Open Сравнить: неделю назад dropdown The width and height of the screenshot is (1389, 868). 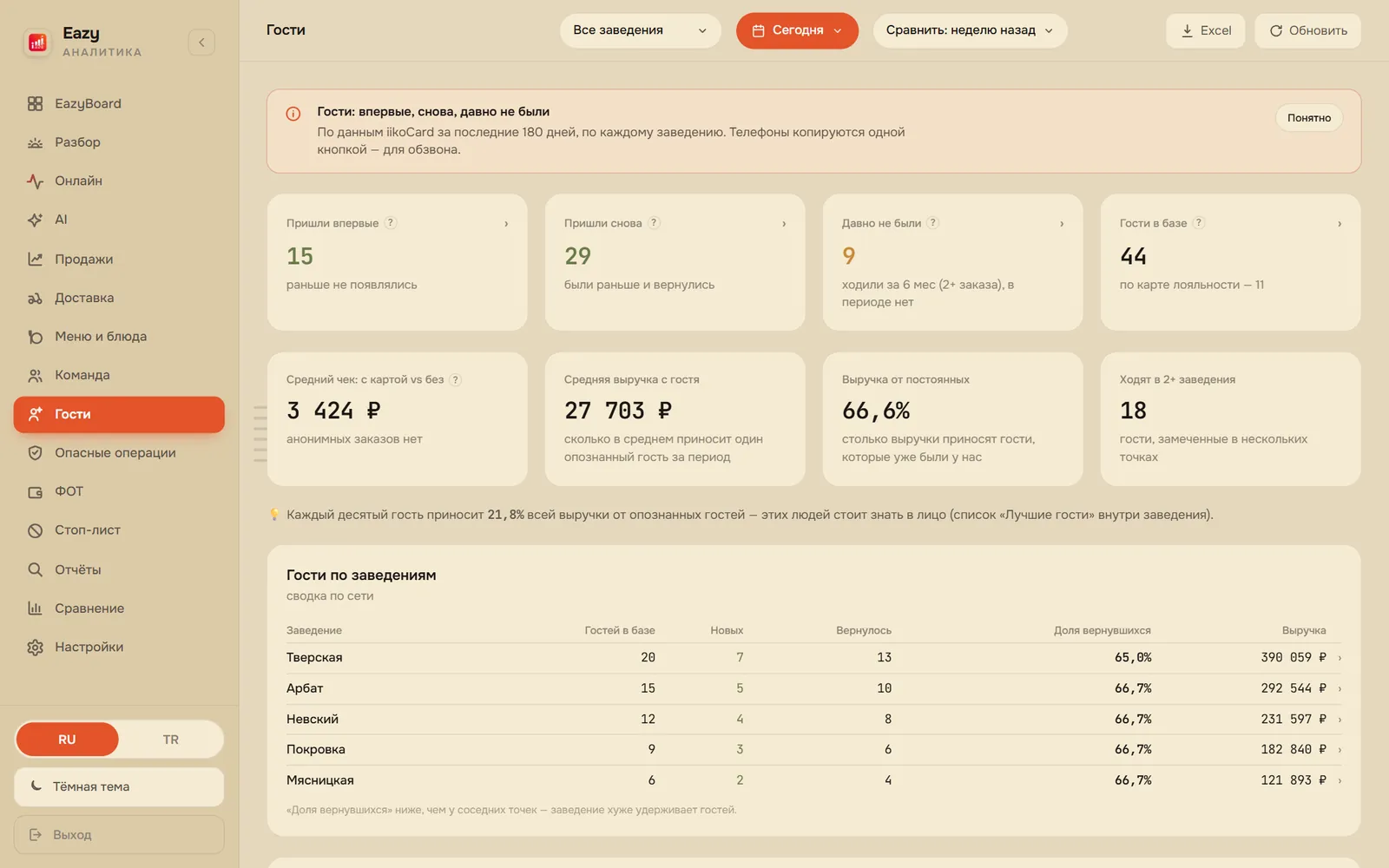pyautogui.click(x=970, y=30)
